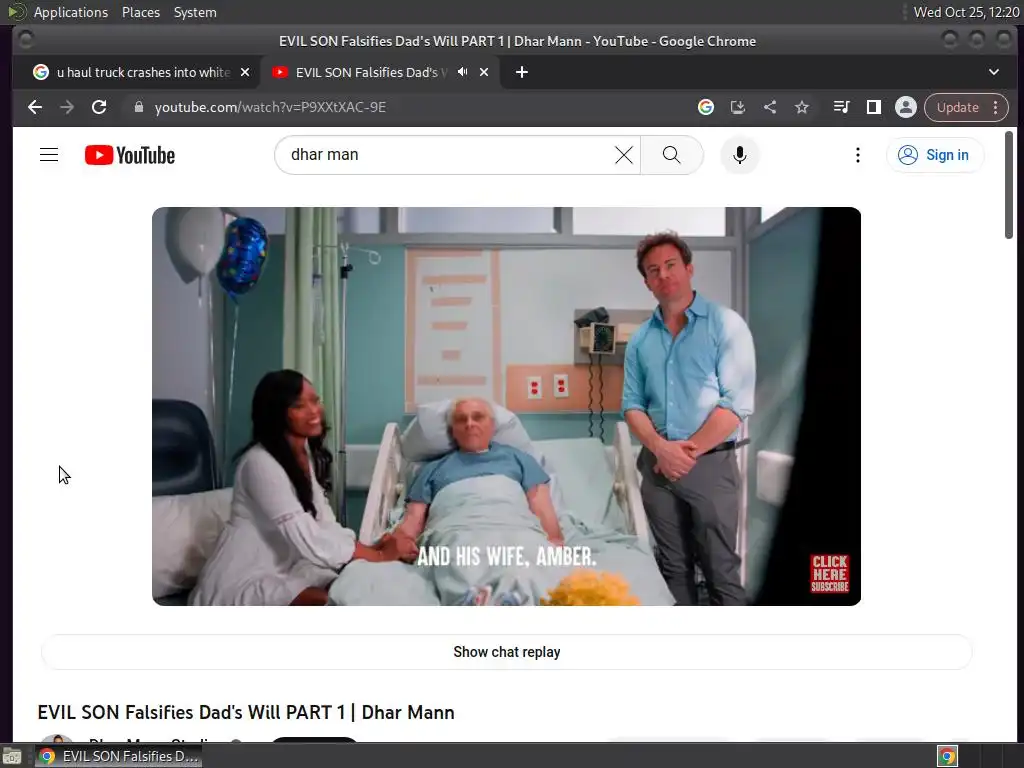Share this page from address bar
This screenshot has height=768, width=1024.
click(x=770, y=107)
